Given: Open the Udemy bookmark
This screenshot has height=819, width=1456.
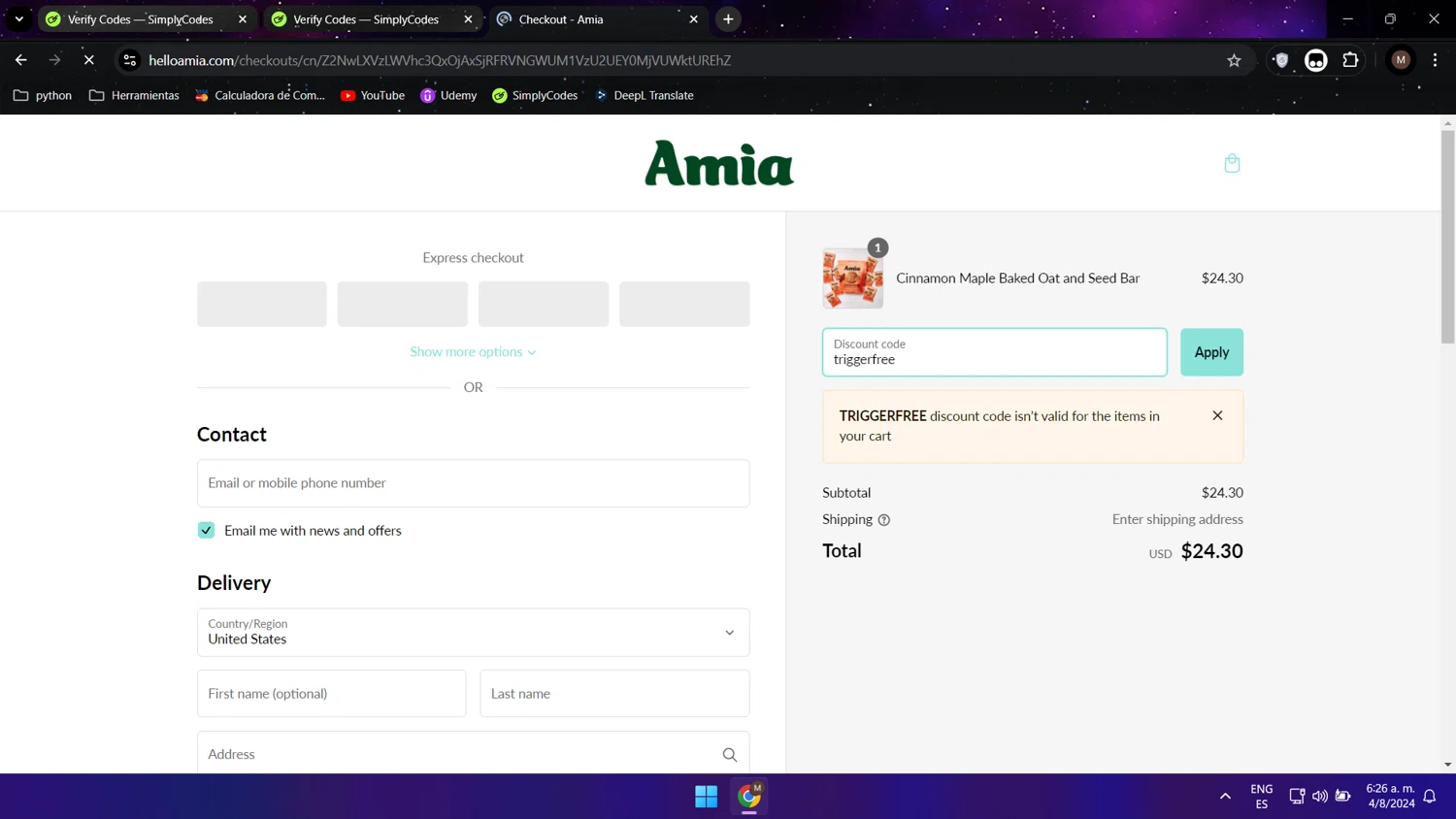Looking at the screenshot, I should [x=448, y=95].
